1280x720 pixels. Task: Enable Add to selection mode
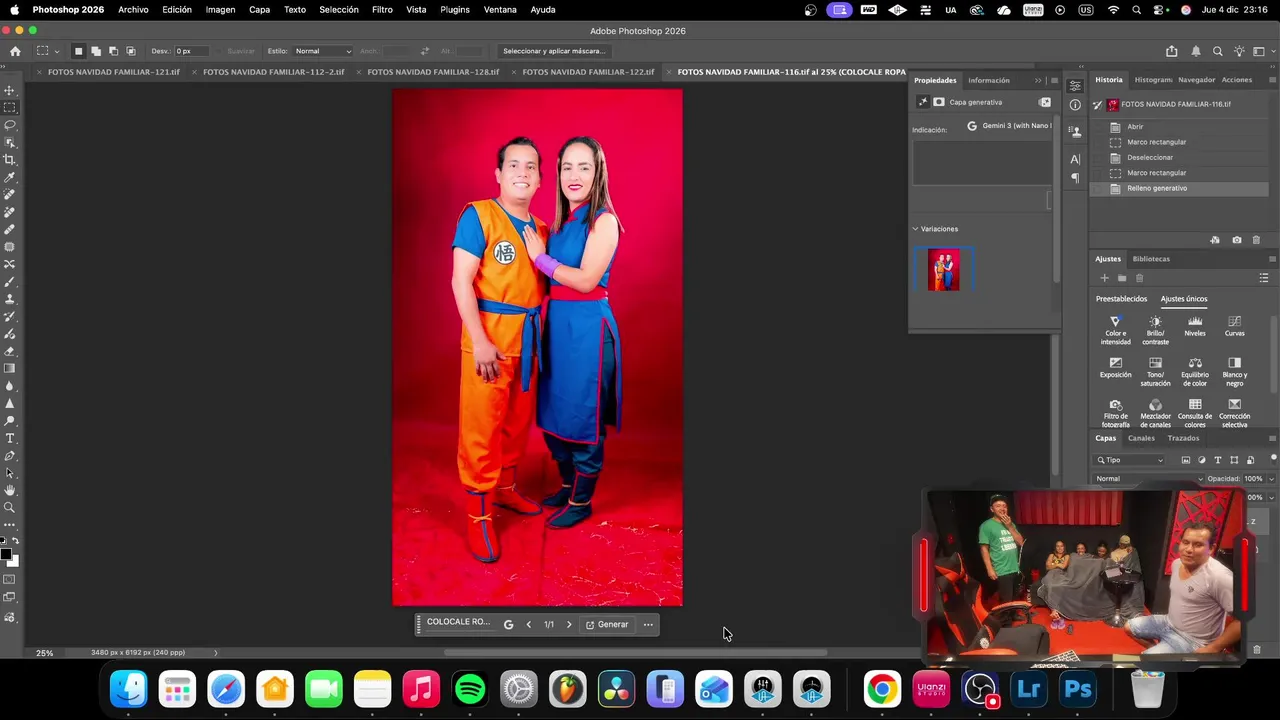coord(96,51)
